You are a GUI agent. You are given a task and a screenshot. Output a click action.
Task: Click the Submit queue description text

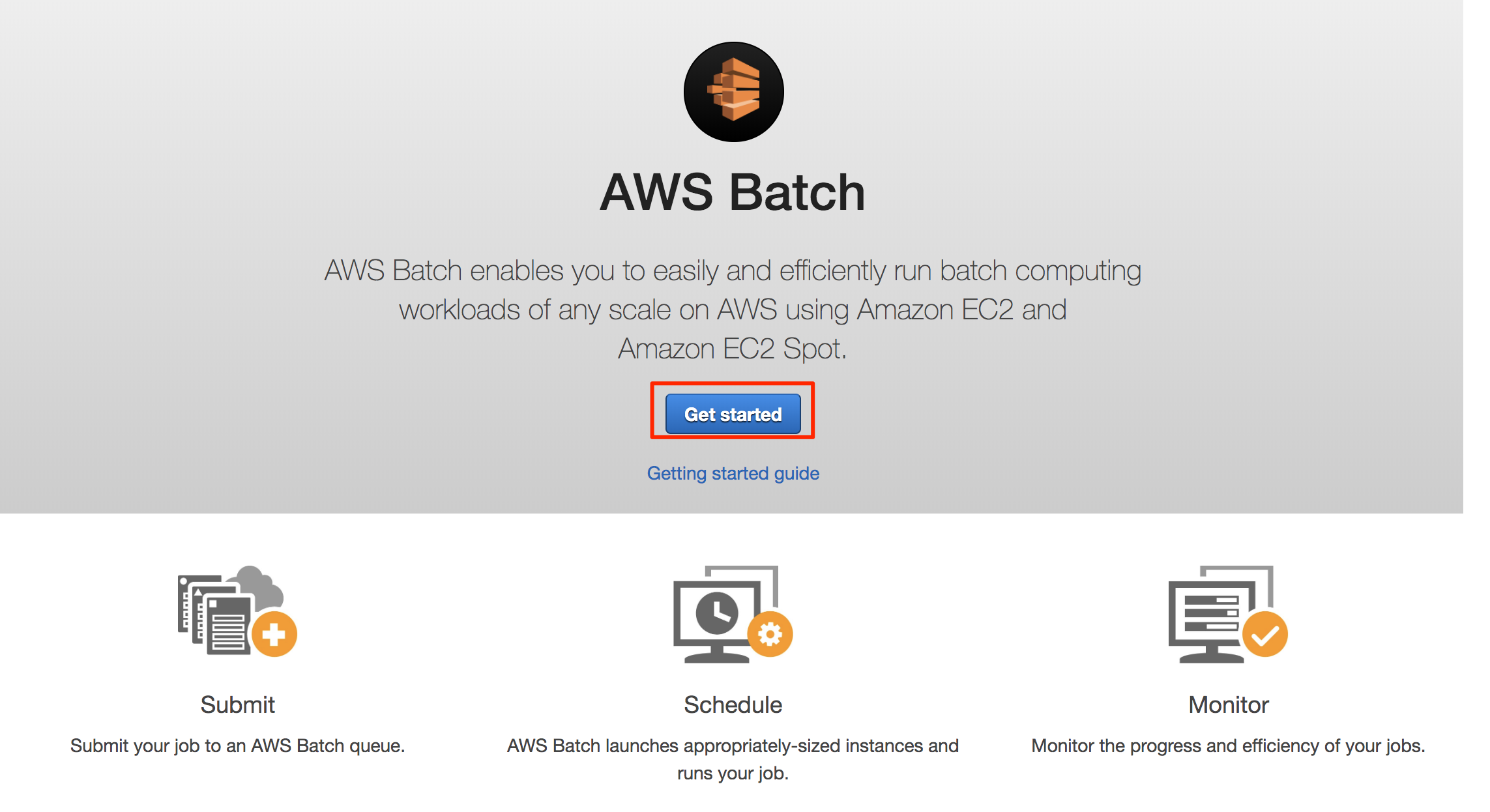point(237,746)
